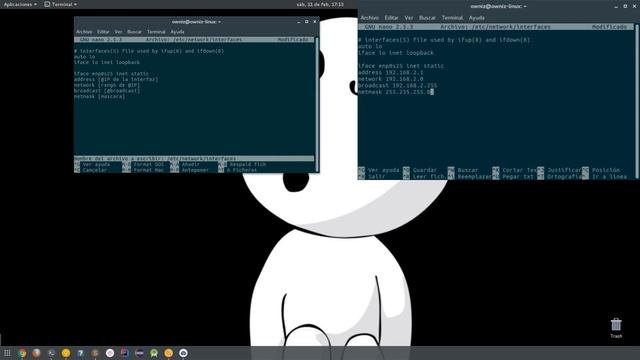Minimize the right terminal window
Screen dimensions: 640x360
[x=616, y=6]
